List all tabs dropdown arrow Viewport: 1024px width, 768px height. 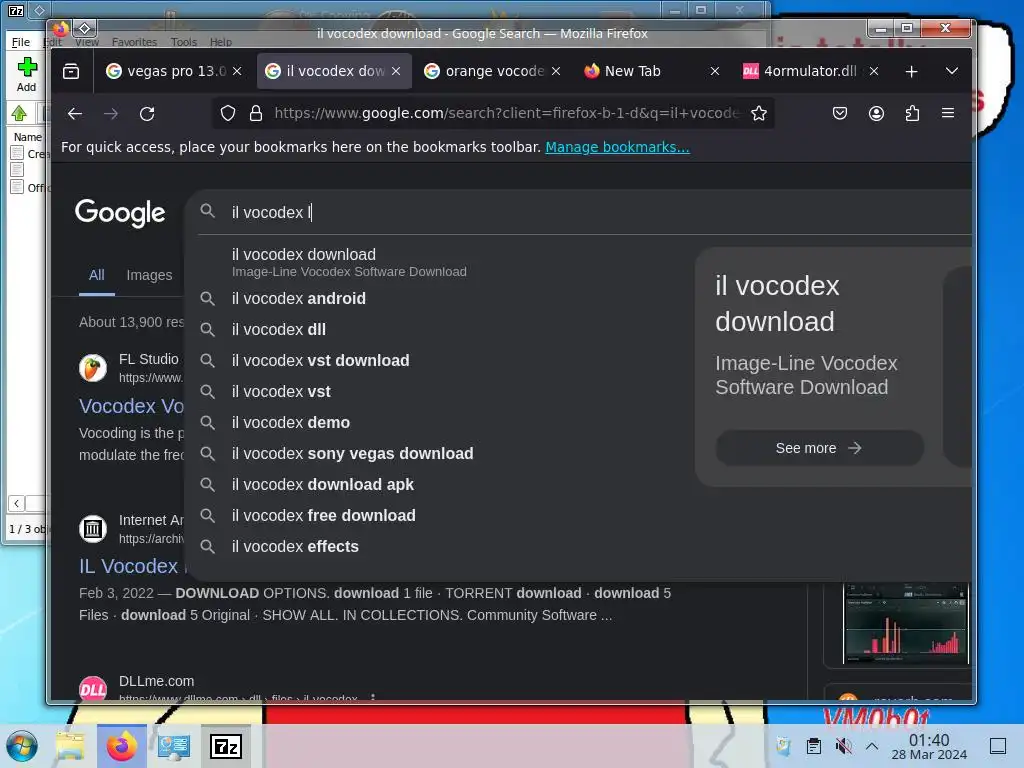952,71
